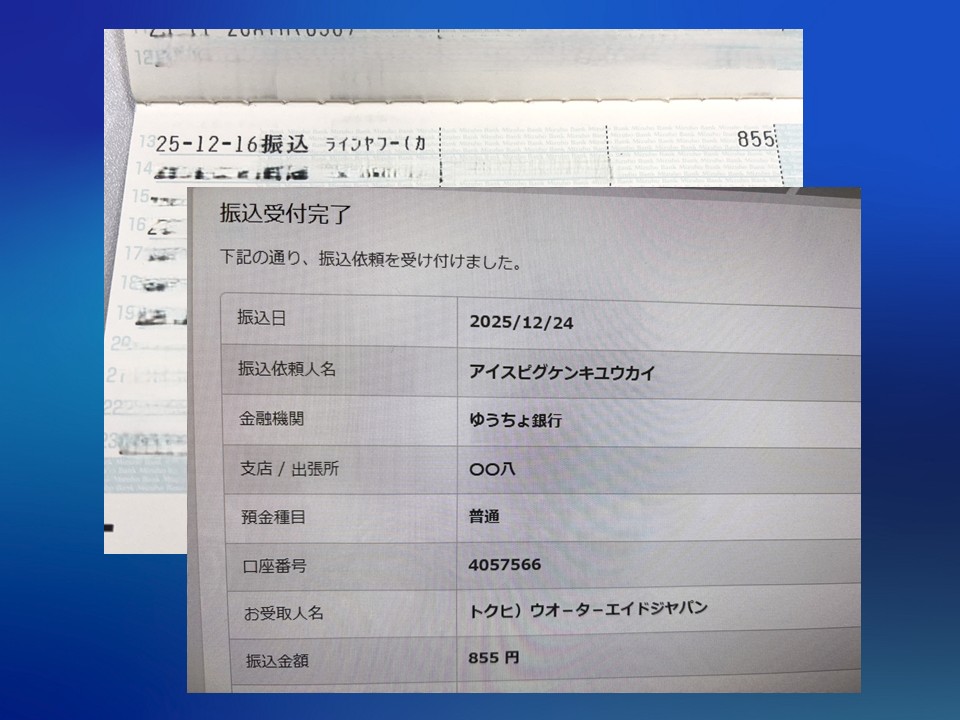This screenshot has height=720, width=960.
Task: Click the 855 amount in the passbook photo
Action: point(756,139)
